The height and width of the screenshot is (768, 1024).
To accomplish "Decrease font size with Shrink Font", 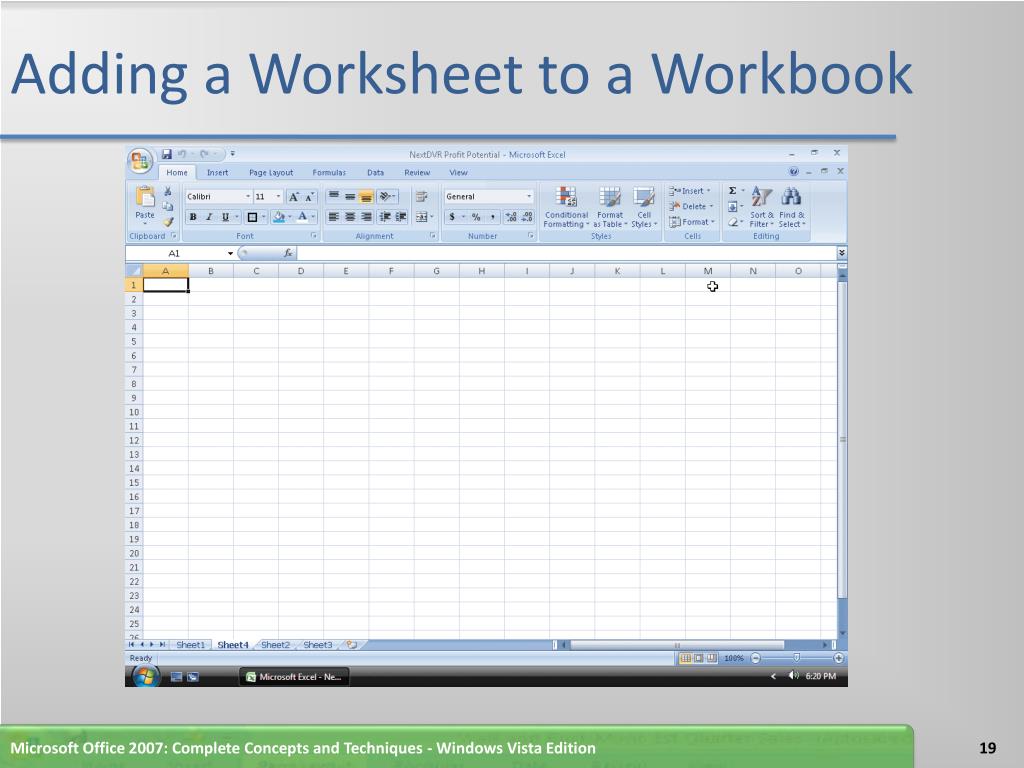I will (310, 197).
